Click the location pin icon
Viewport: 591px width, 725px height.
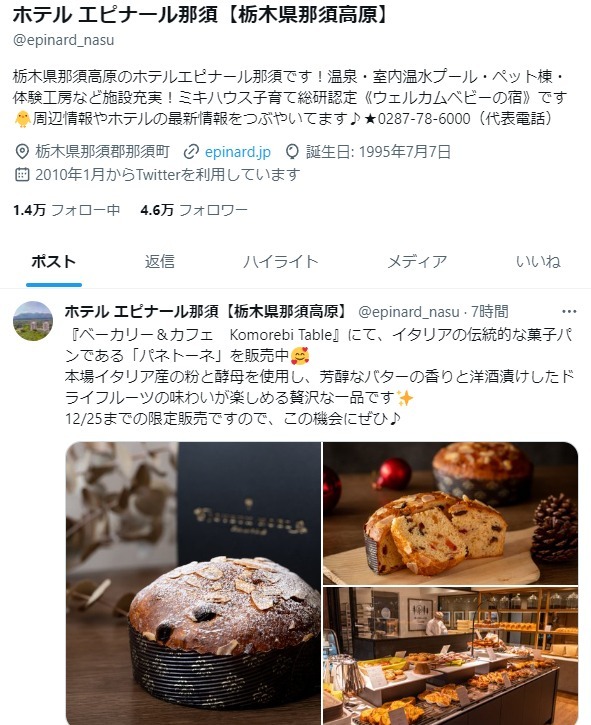pos(22,152)
